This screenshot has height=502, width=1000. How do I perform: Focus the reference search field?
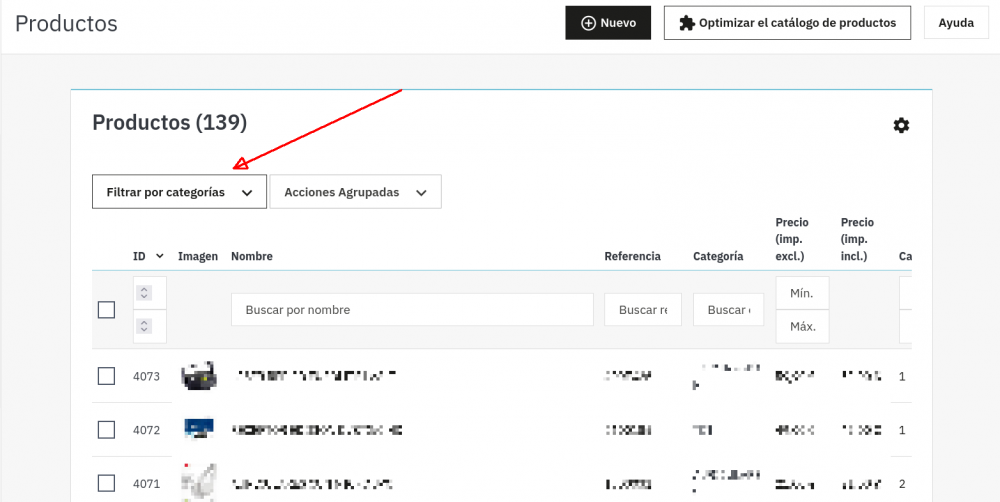click(643, 310)
